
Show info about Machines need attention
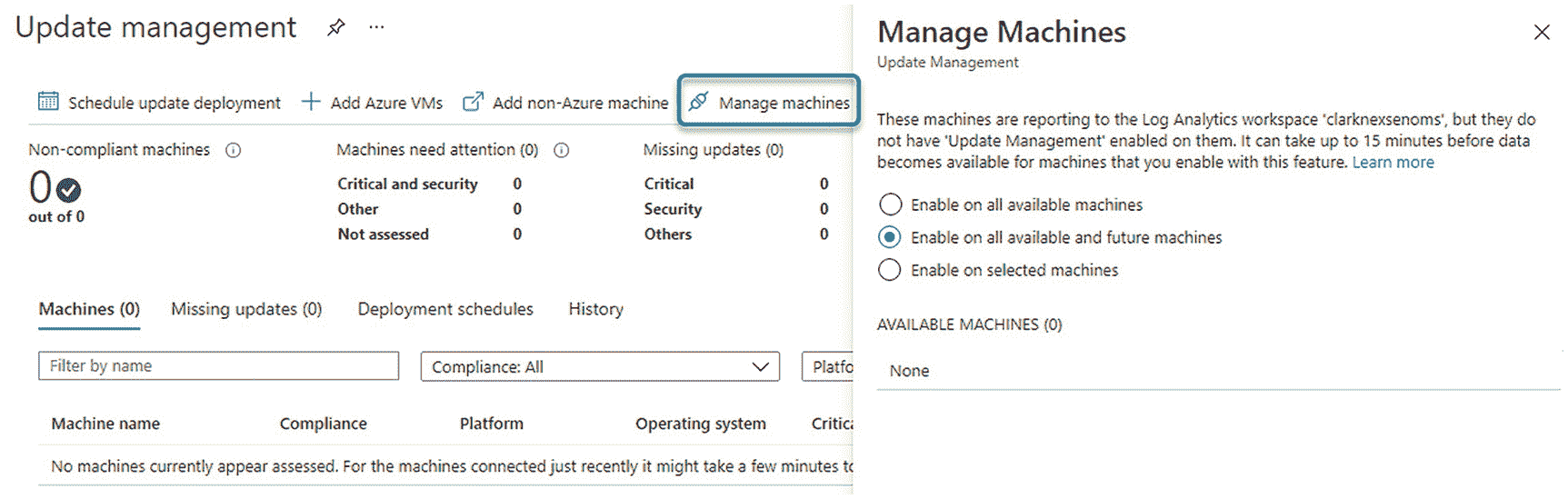tap(562, 150)
